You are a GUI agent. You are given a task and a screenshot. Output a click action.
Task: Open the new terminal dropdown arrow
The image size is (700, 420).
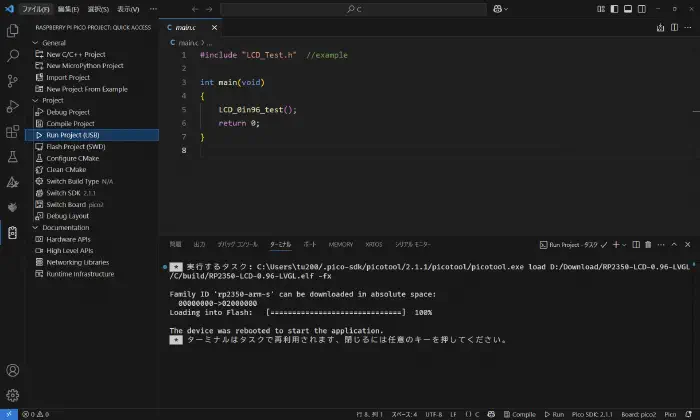(625, 244)
